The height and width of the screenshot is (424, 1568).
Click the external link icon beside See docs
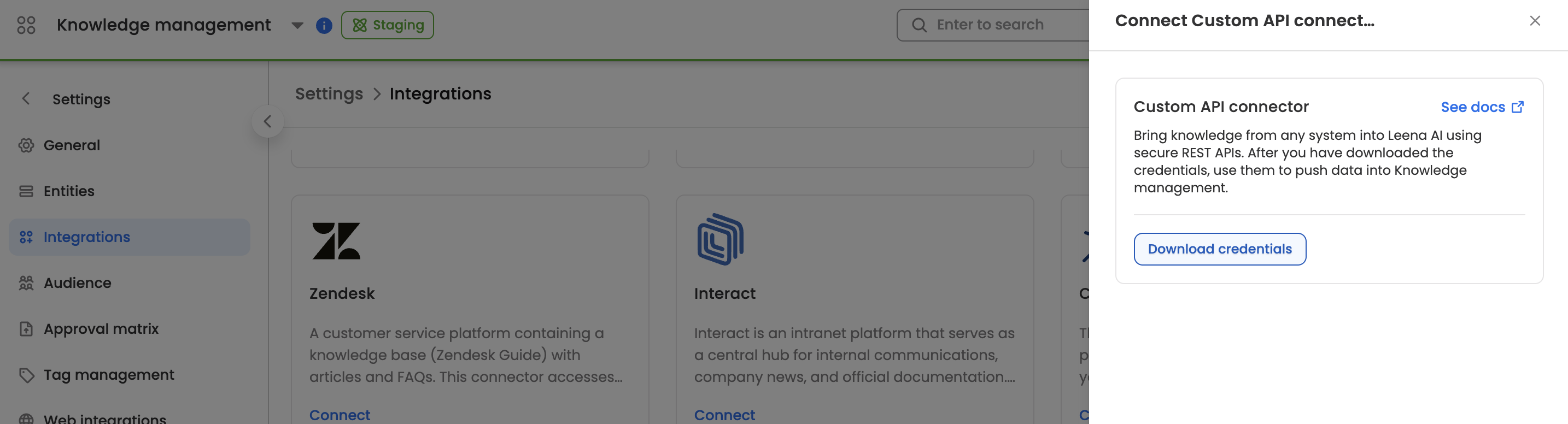1518,107
